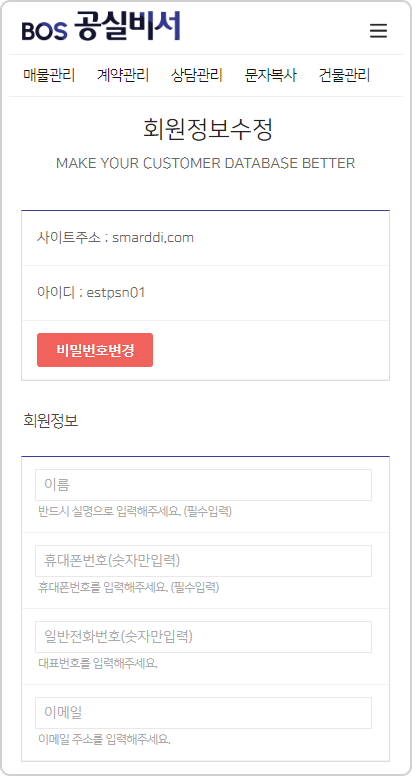The width and height of the screenshot is (412, 776).
Task: Click the red 비밀번호변경 button
Action: tap(95, 350)
